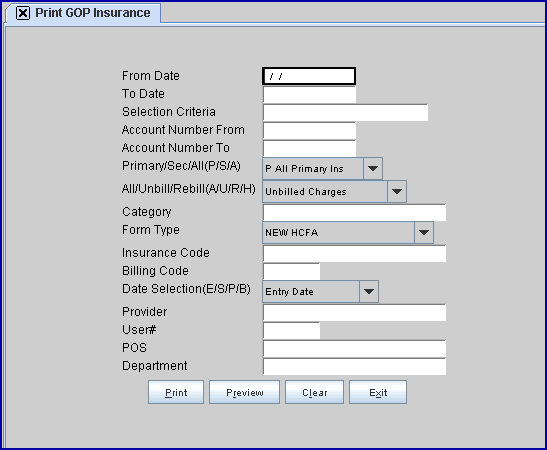The height and width of the screenshot is (450, 547).
Task: Click the Clear button
Action: [314, 392]
